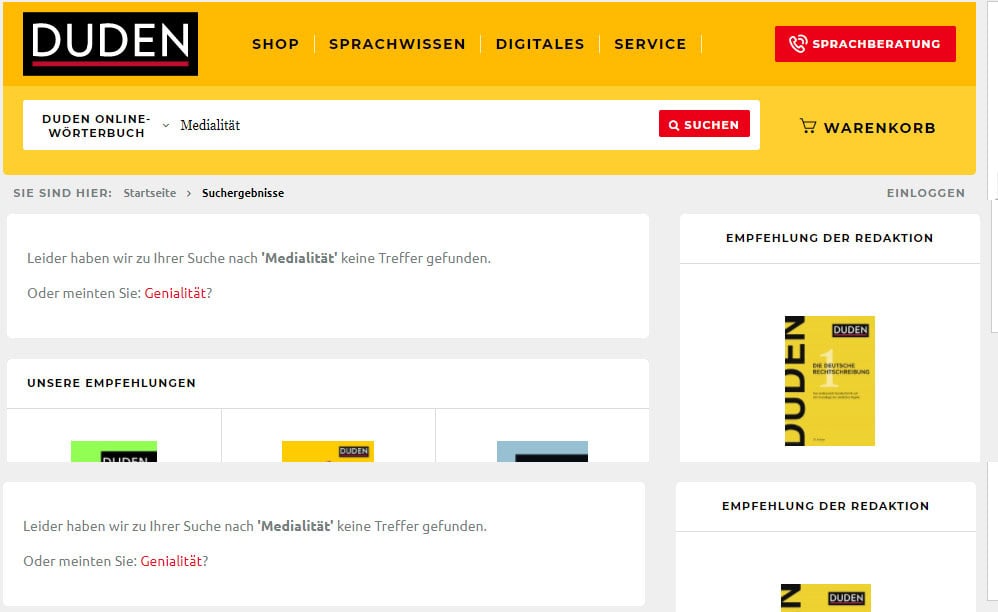This screenshot has height=612, width=998.
Task: Click the red SPRACHBERATUNG button
Action: click(865, 44)
